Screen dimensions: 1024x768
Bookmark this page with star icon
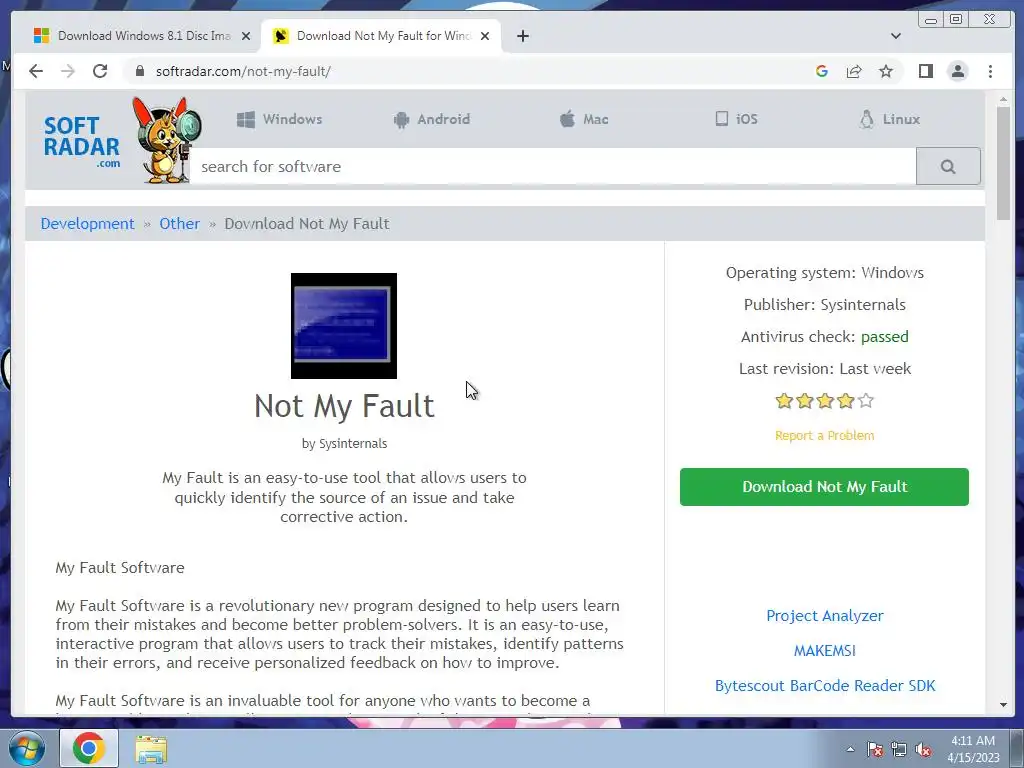886,71
